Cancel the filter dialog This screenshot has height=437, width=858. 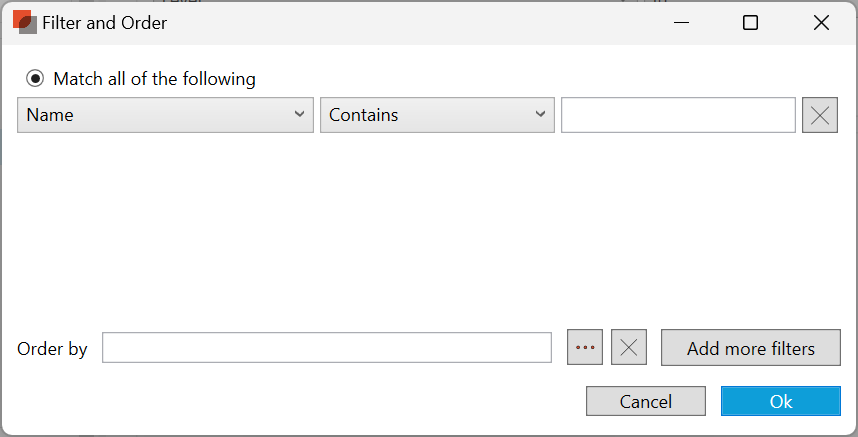click(x=646, y=402)
